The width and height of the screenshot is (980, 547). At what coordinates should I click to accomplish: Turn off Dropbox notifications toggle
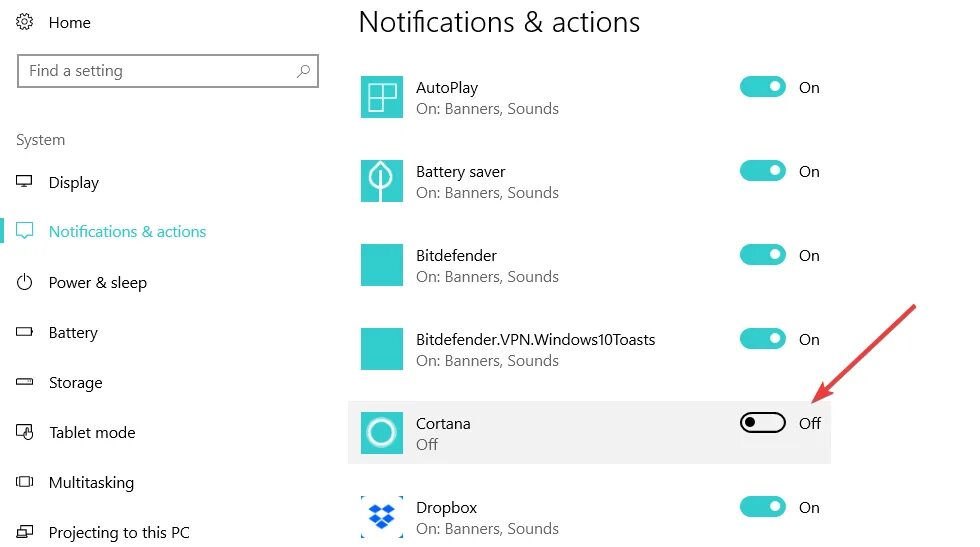pos(762,506)
